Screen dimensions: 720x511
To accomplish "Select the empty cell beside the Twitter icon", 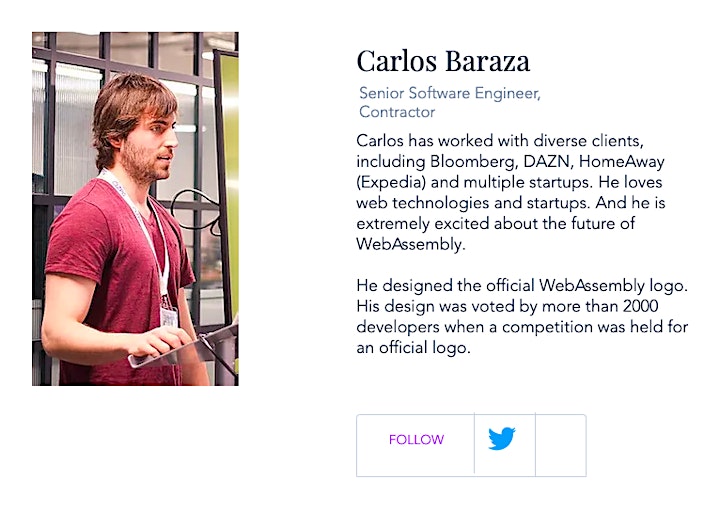I will (x=561, y=445).
